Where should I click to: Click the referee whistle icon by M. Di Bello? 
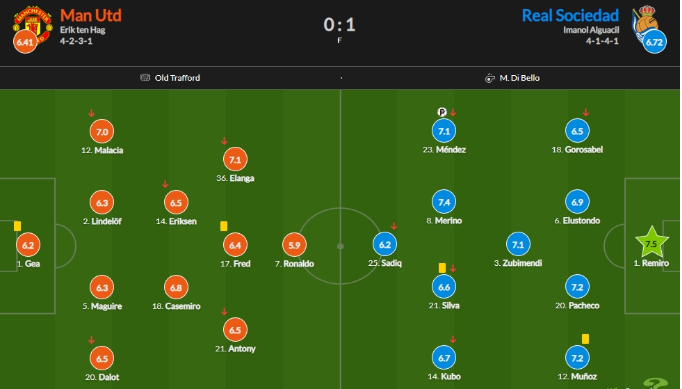point(490,78)
